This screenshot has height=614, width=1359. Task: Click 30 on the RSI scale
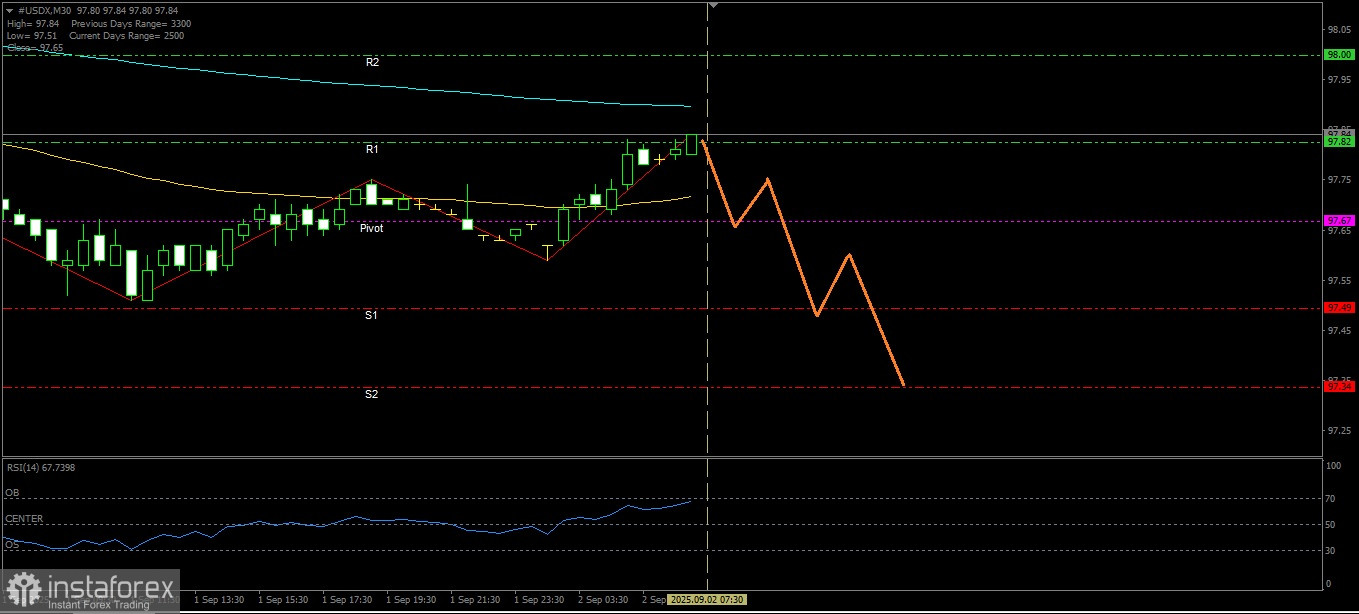coord(1331,550)
